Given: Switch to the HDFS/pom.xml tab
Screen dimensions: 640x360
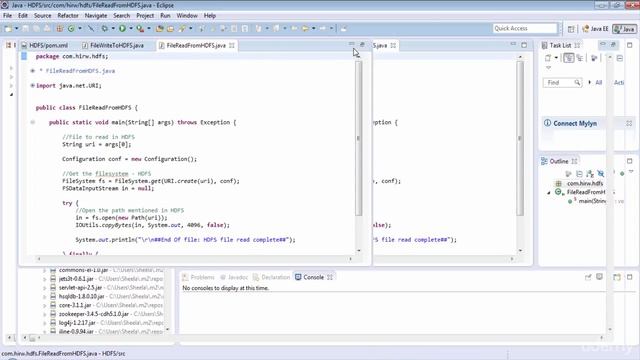Looking at the screenshot, I should click(x=45, y=45).
